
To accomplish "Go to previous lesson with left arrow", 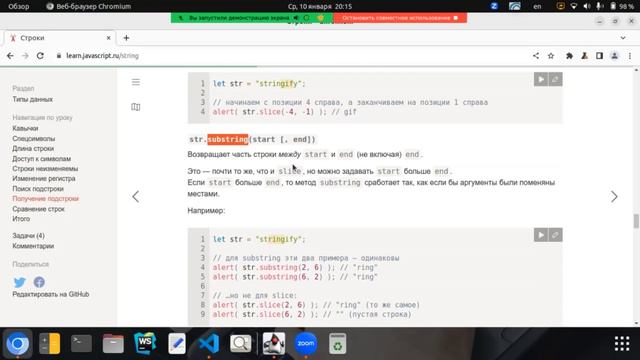I will (x=136, y=197).
